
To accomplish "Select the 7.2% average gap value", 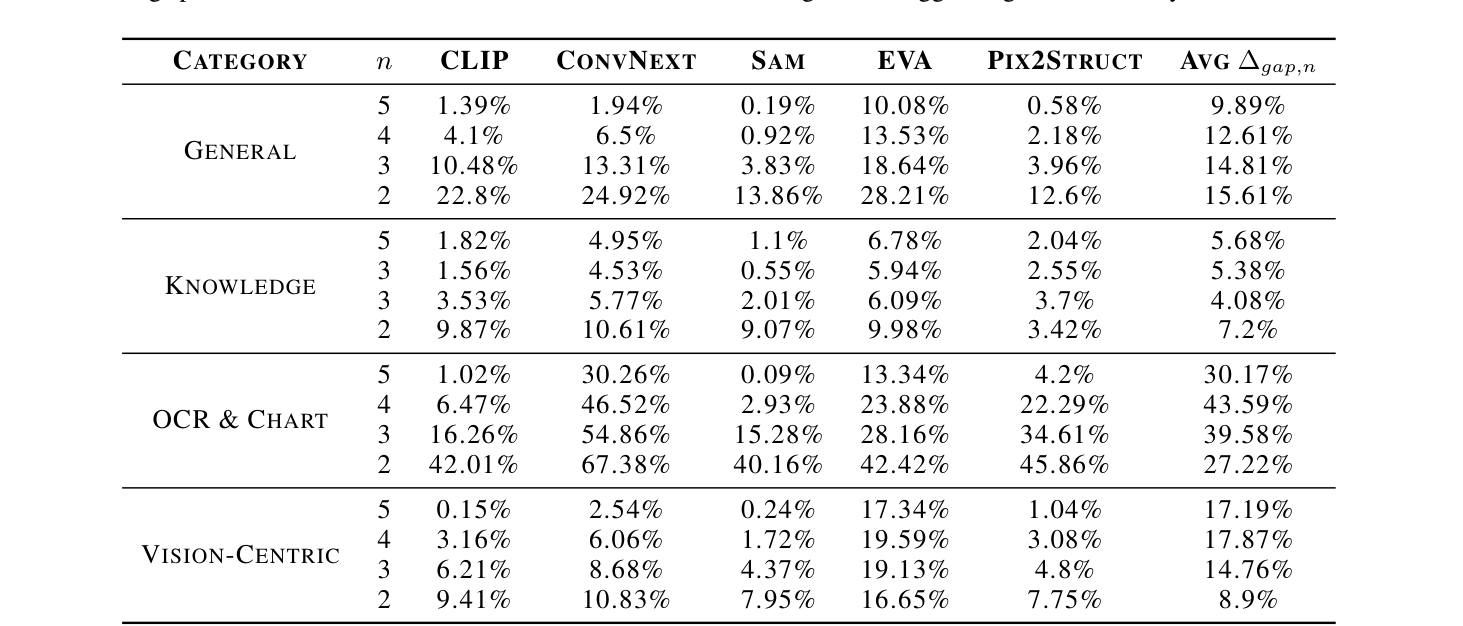I will [1248, 331].
